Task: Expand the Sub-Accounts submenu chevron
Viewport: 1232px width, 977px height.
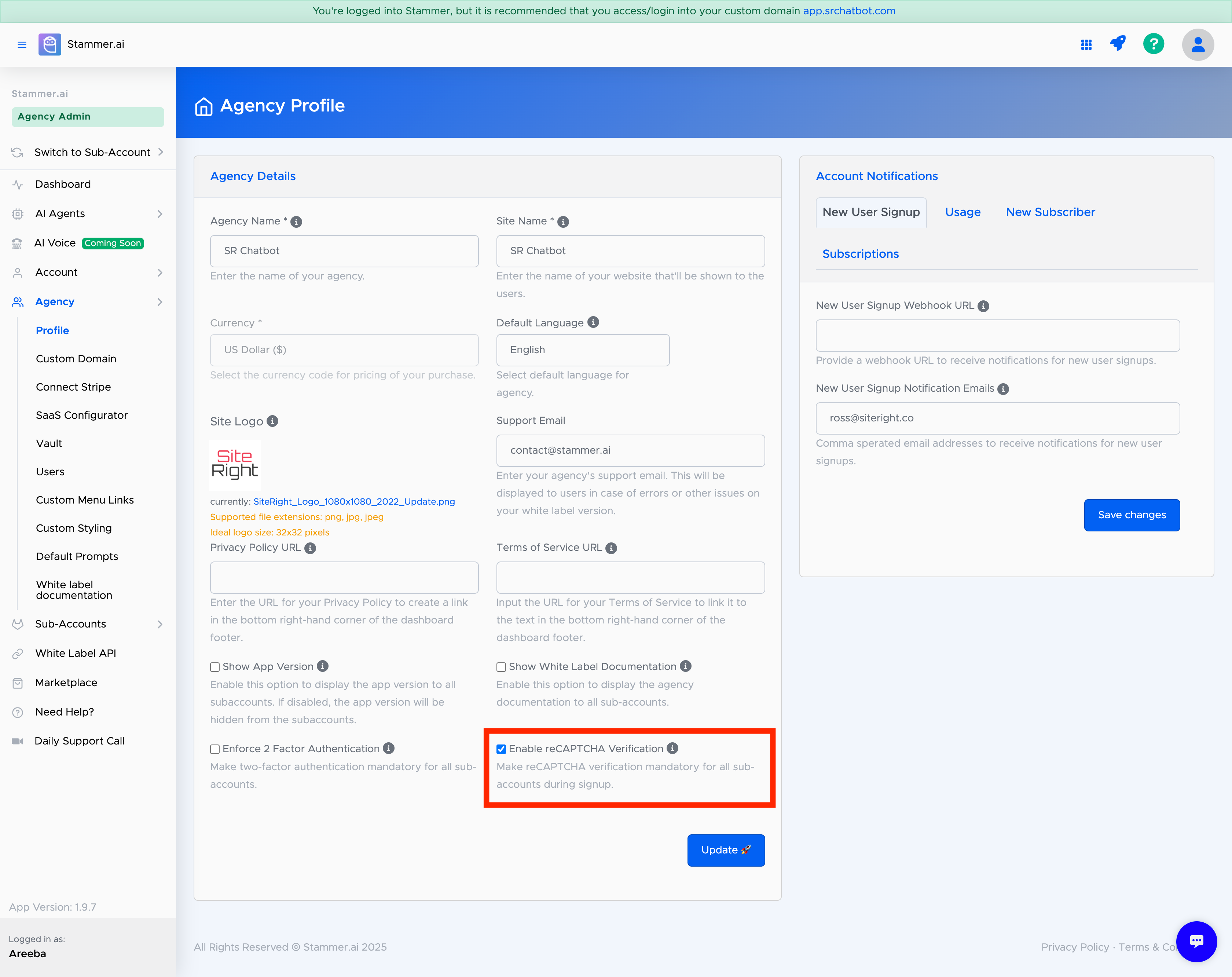Action: click(x=160, y=624)
